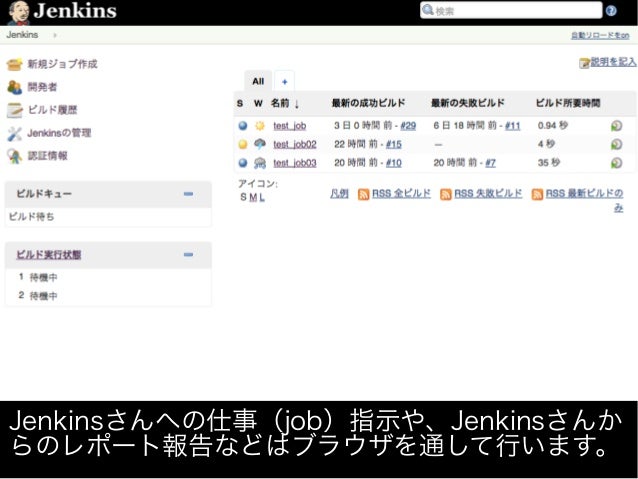Open successful build #15
Viewport: 638px width, 479px height.
394,144
